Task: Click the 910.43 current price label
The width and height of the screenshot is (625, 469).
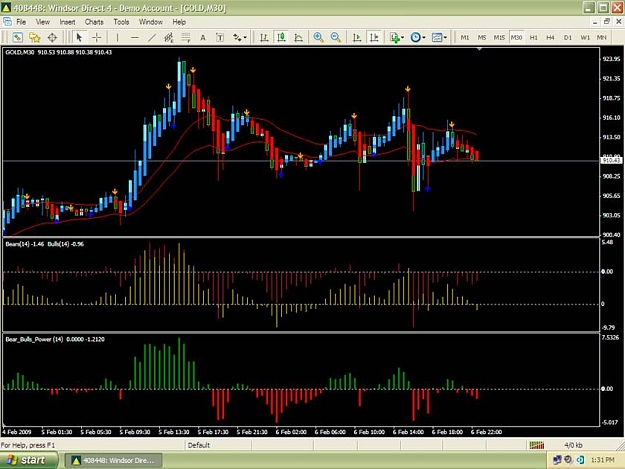Action: [x=611, y=160]
